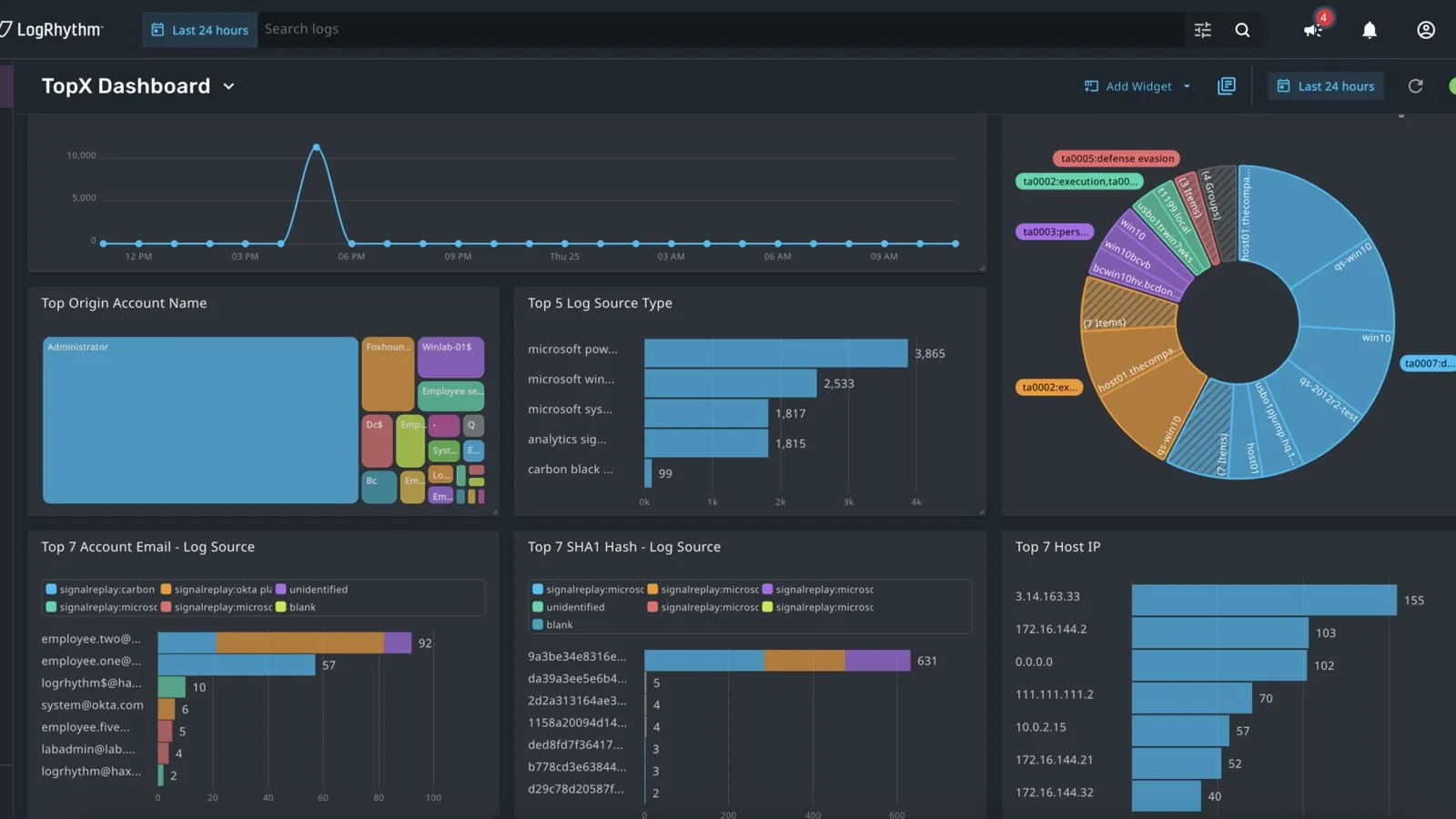The width and height of the screenshot is (1456, 819).
Task: Click employee.two@... stacked bar showing 92
Action: click(x=284, y=642)
